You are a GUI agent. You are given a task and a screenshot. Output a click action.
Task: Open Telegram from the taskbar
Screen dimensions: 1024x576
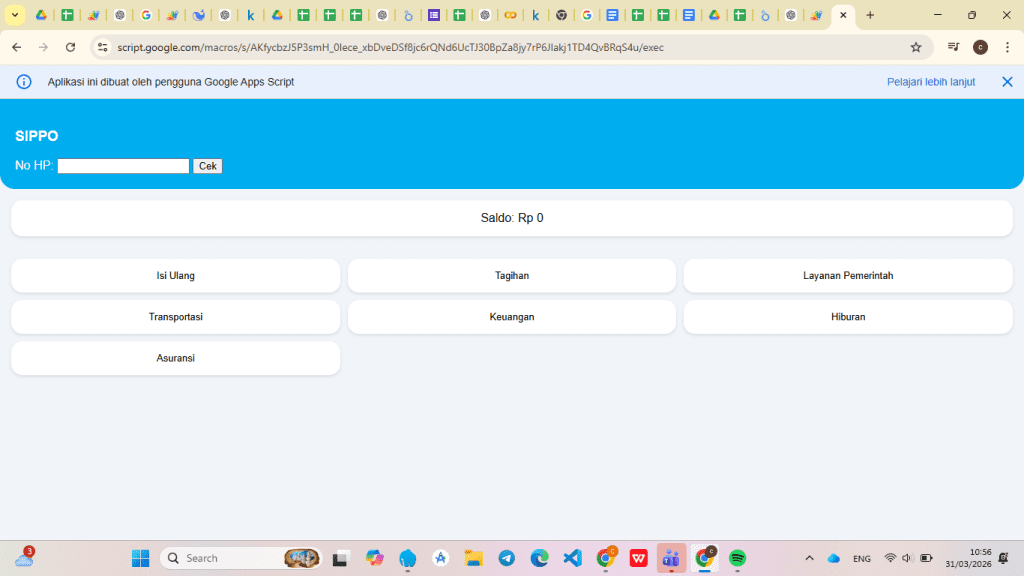507,558
